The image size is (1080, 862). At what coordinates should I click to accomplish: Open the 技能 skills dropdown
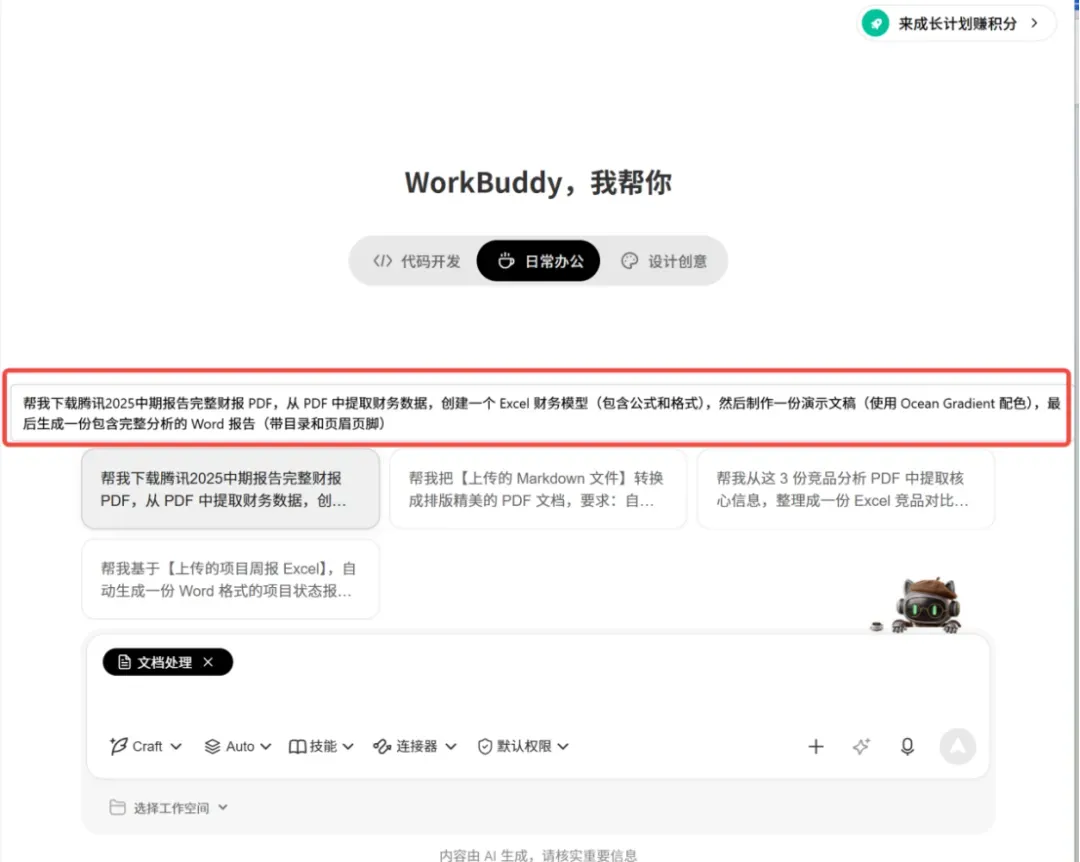(x=321, y=746)
